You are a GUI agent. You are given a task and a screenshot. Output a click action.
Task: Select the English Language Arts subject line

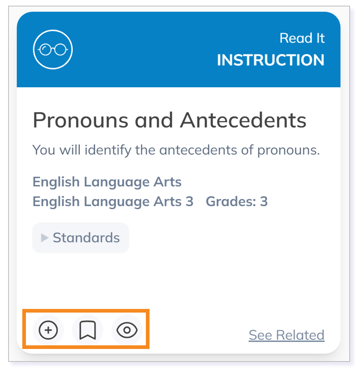[x=107, y=182]
